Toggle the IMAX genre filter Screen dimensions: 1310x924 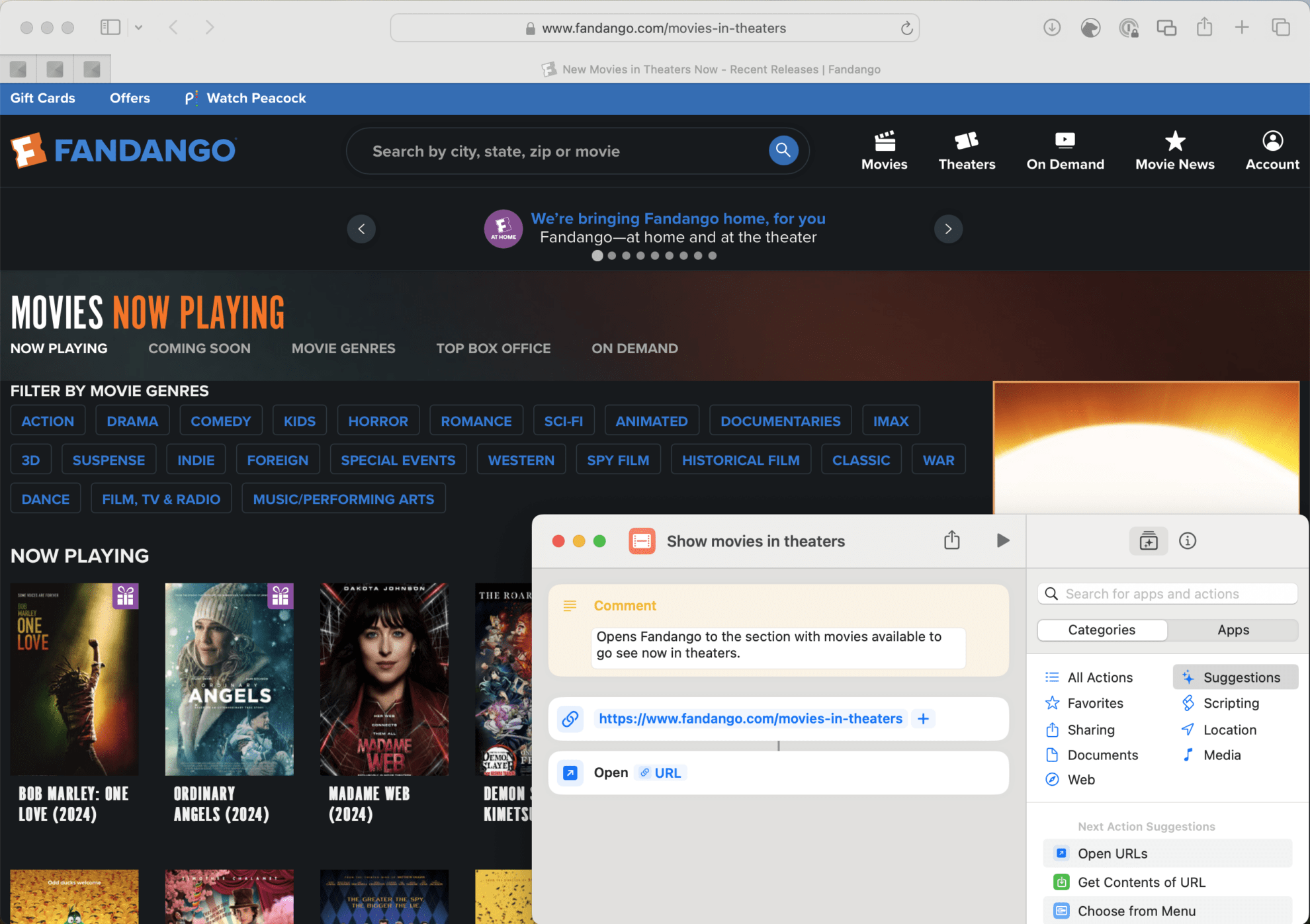pos(891,420)
